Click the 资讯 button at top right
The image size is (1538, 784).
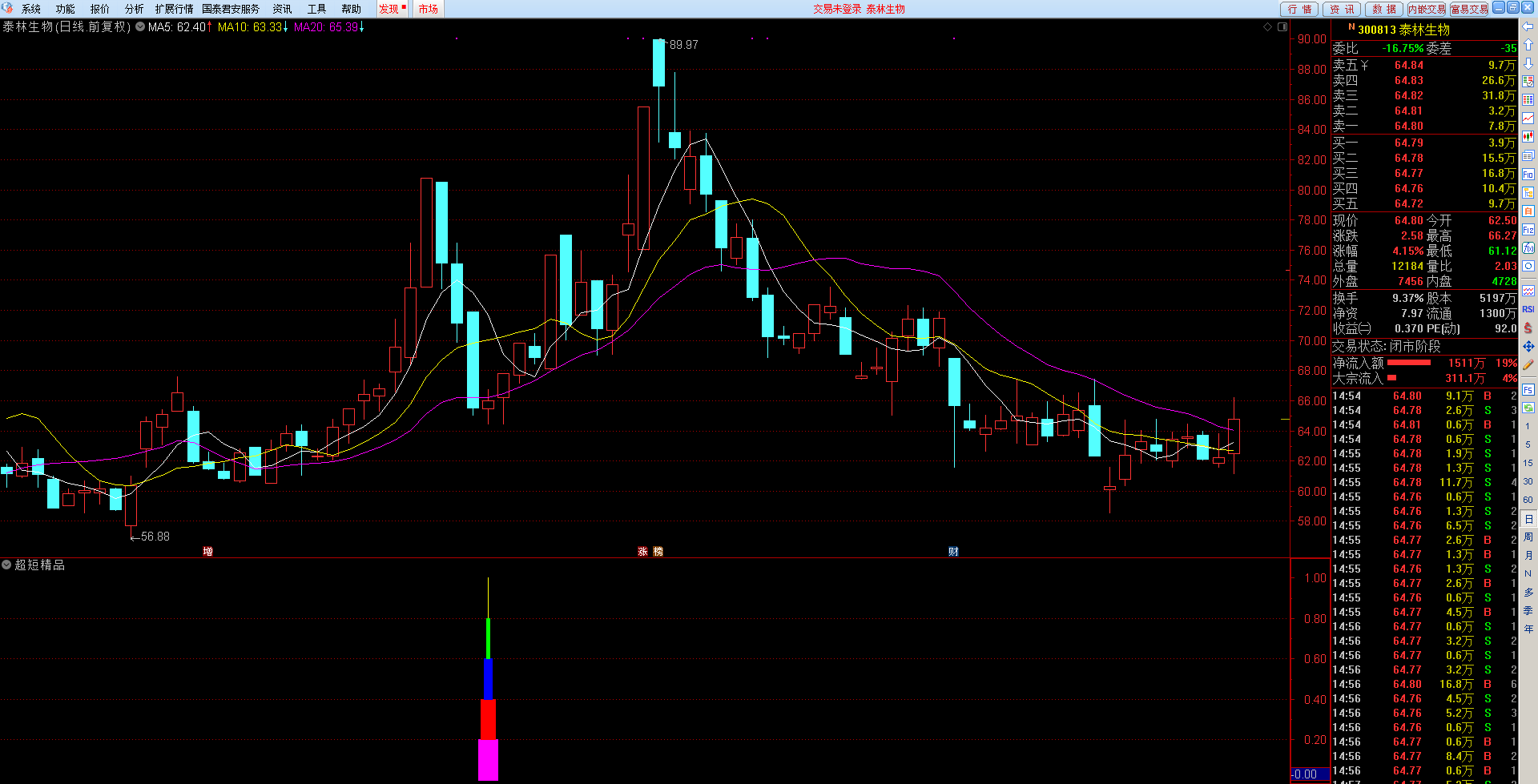tap(1342, 9)
